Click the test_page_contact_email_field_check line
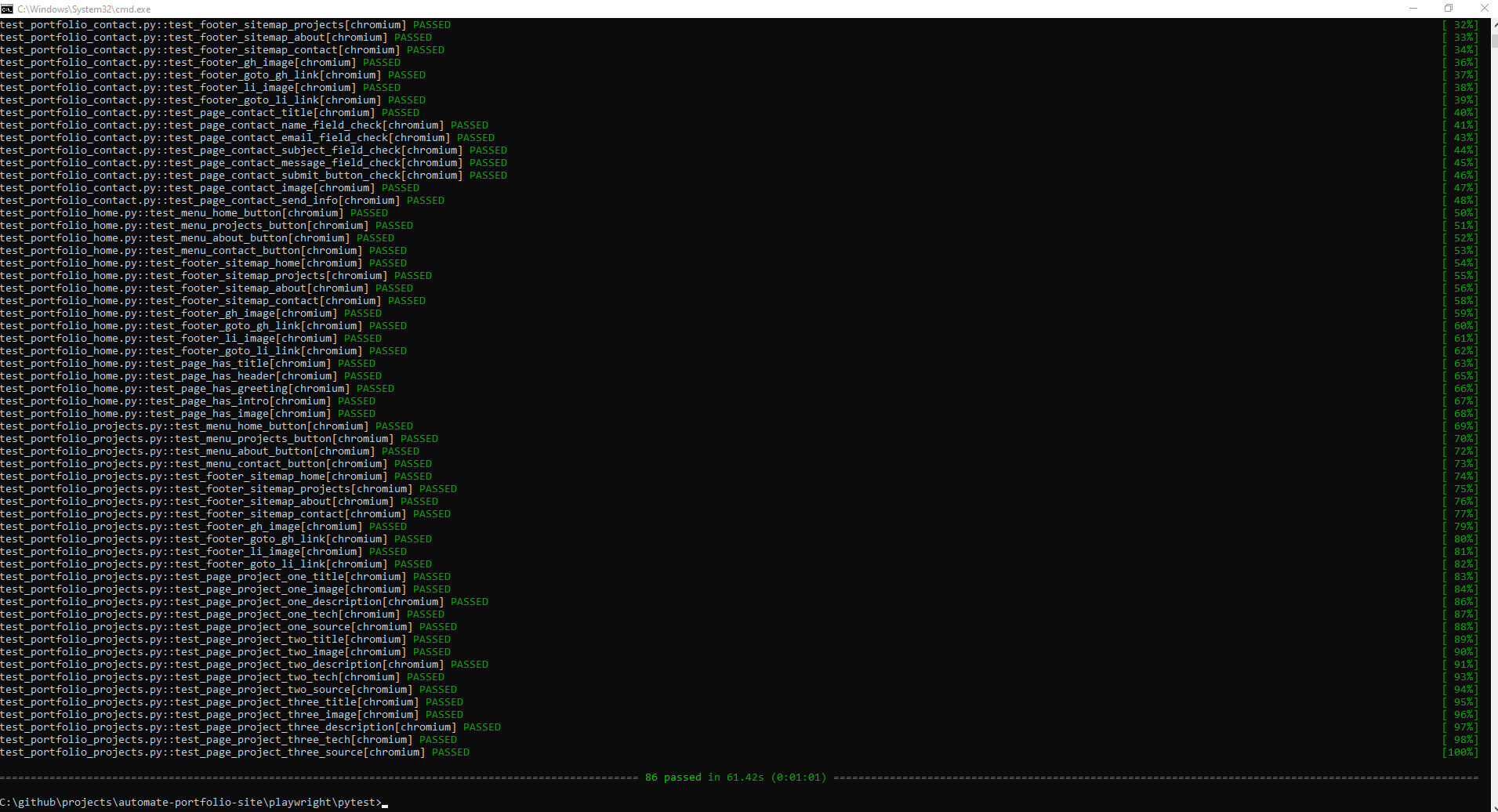Image resolution: width=1498 pixels, height=812 pixels. pyautogui.click(x=247, y=138)
